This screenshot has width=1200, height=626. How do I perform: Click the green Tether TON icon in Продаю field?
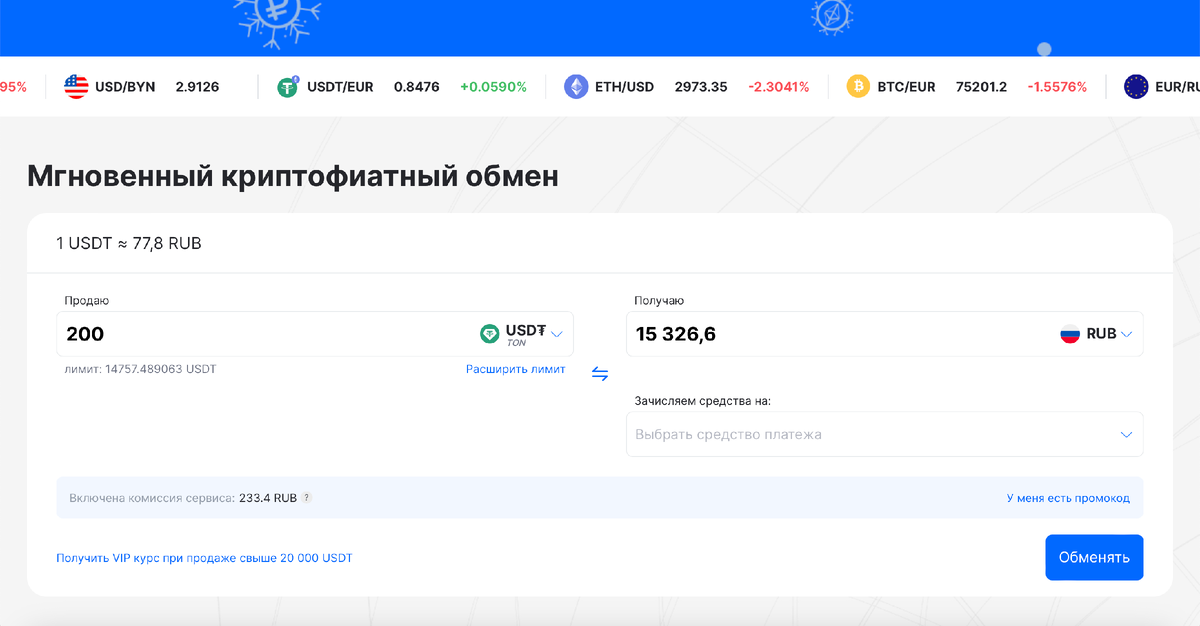click(488, 333)
